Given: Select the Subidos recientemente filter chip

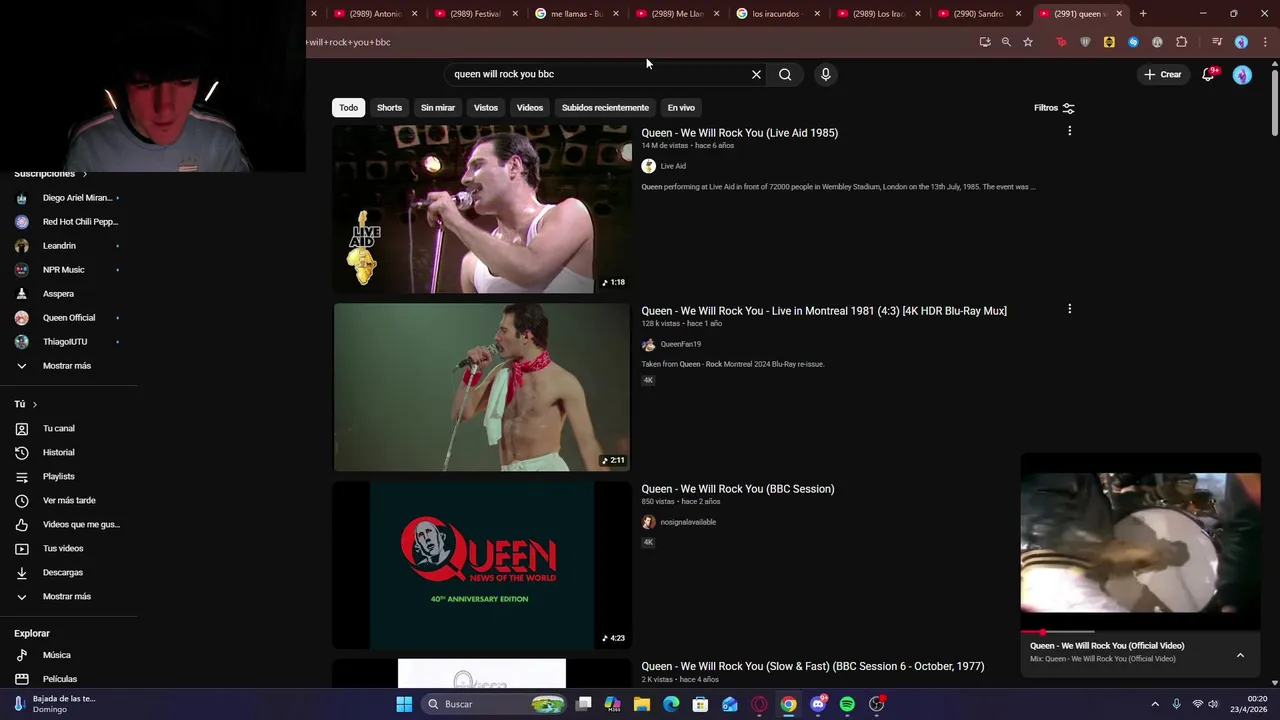Looking at the screenshot, I should pyautogui.click(x=605, y=108).
